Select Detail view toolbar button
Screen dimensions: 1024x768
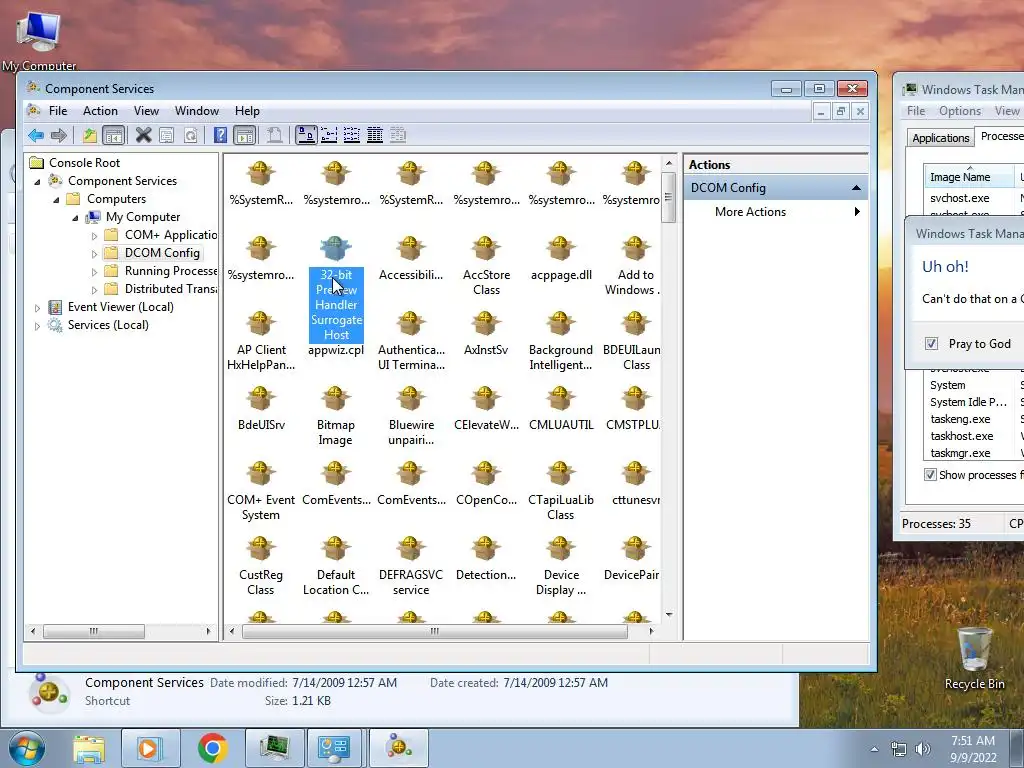(375, 135)
